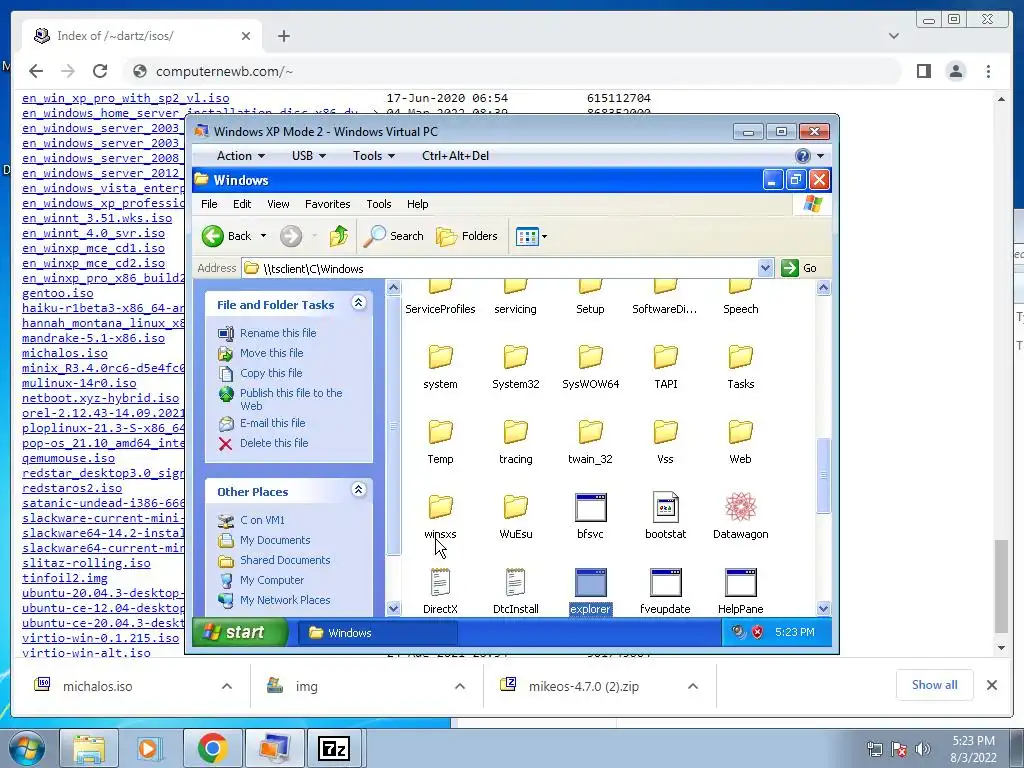This screenshot has width=1024, height=768.
Task: Expand the mikeos-4.7.0 (2).zip download options
Action: (693, 686)
